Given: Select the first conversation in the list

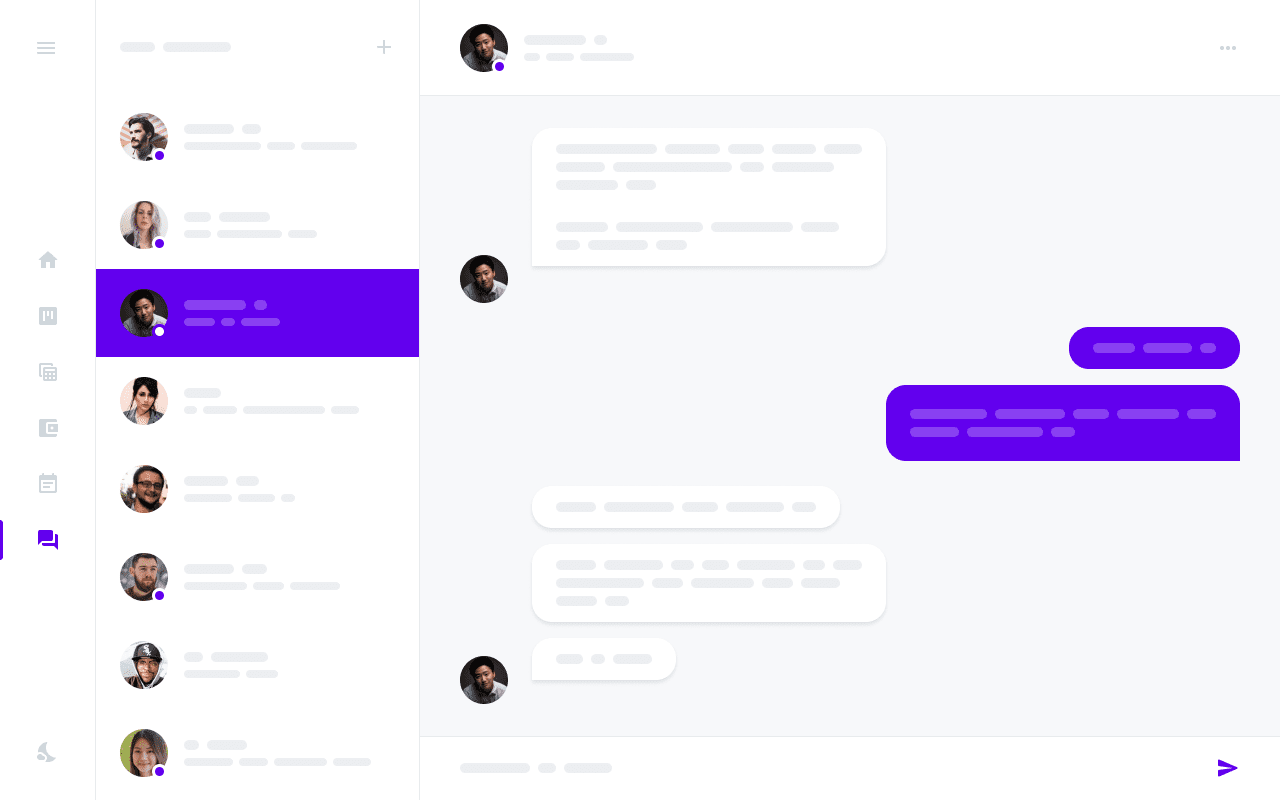Looking at the screenshot, I should click(257, 137).
